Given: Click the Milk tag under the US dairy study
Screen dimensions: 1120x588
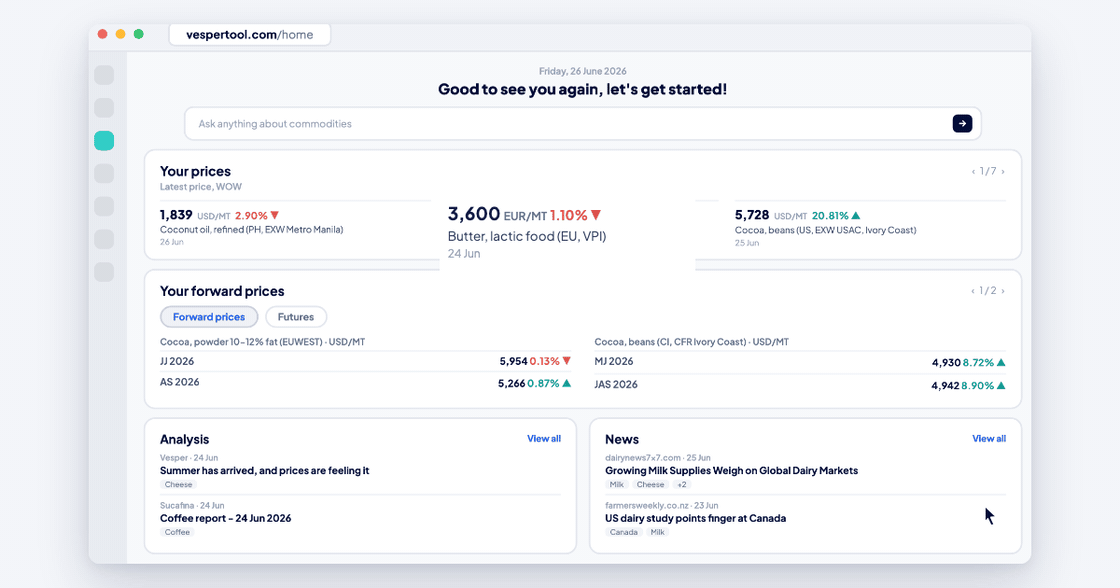Looking at the screenshot, I should pyautogui.click(x=657, y=532).
